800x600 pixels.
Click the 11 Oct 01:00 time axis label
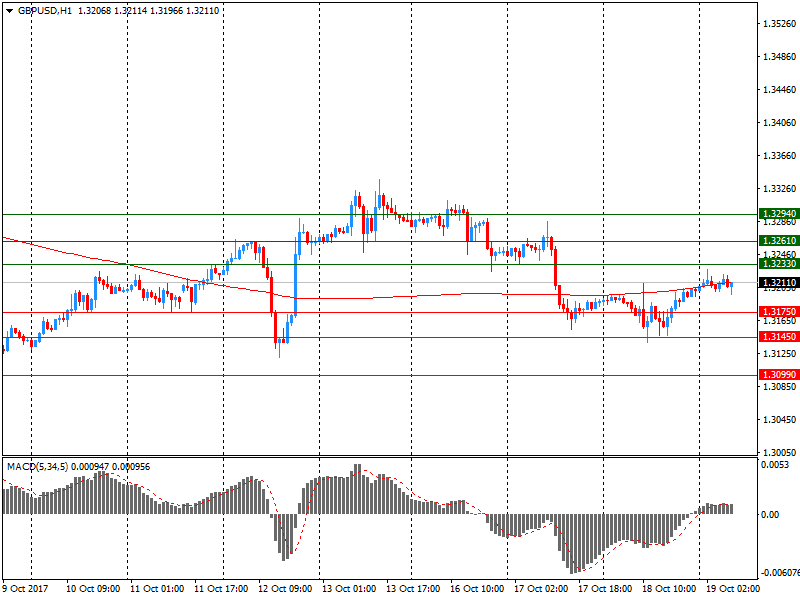pyautogui.click(x=157, y=589)
